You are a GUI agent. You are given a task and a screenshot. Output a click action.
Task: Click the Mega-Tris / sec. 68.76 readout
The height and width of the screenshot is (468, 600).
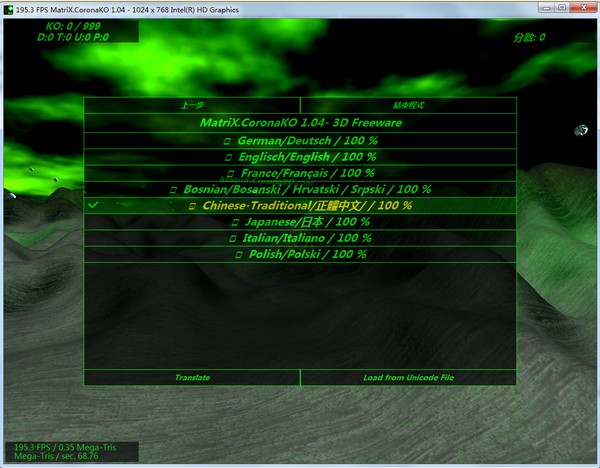click(x=56, y=456)
